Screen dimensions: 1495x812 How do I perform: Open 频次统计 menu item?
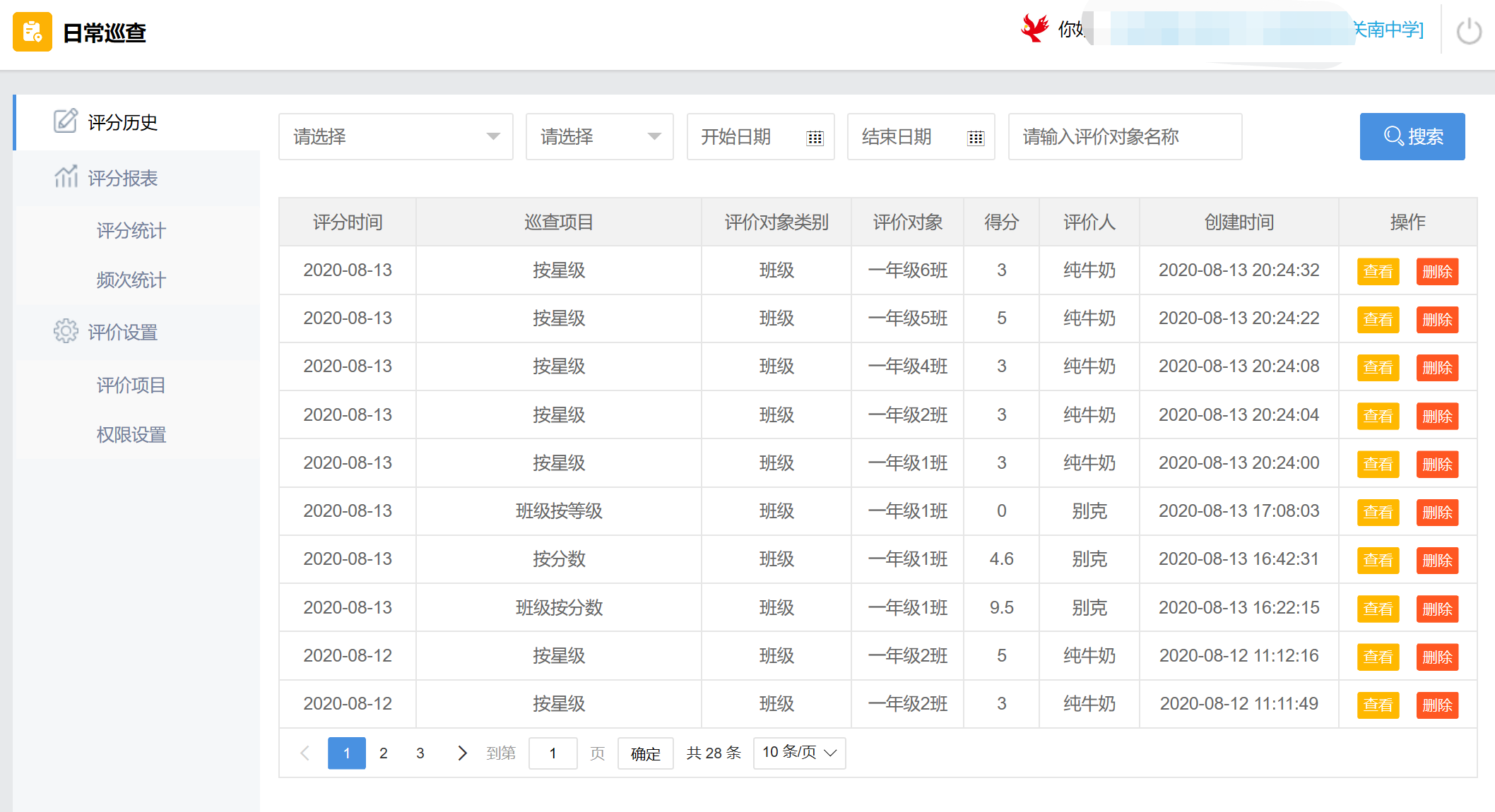pos(131,280)
